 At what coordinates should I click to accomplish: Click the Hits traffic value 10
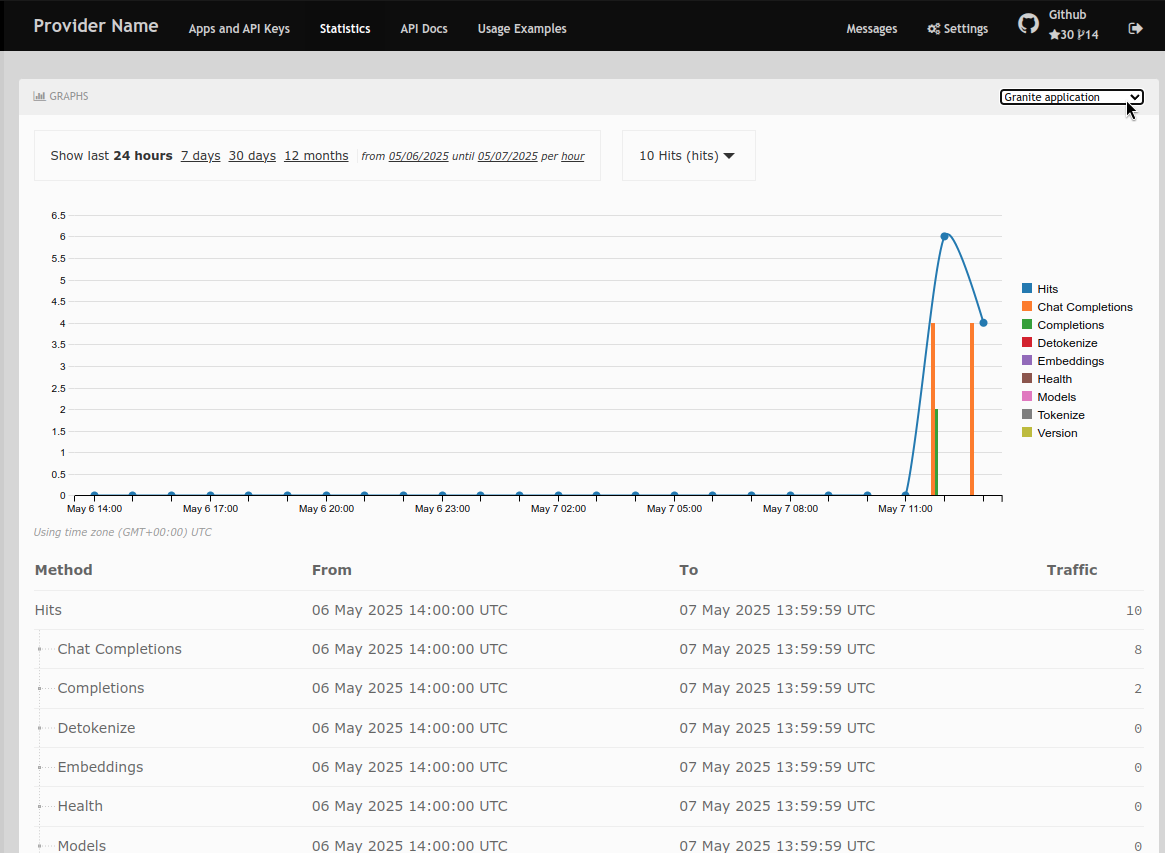point(1133,610)
